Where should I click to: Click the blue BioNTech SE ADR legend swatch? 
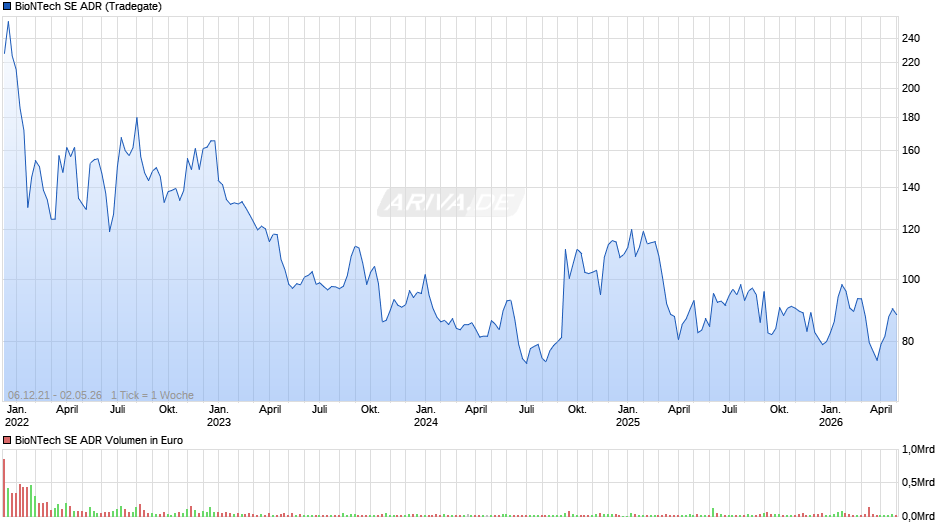point(7,7)
